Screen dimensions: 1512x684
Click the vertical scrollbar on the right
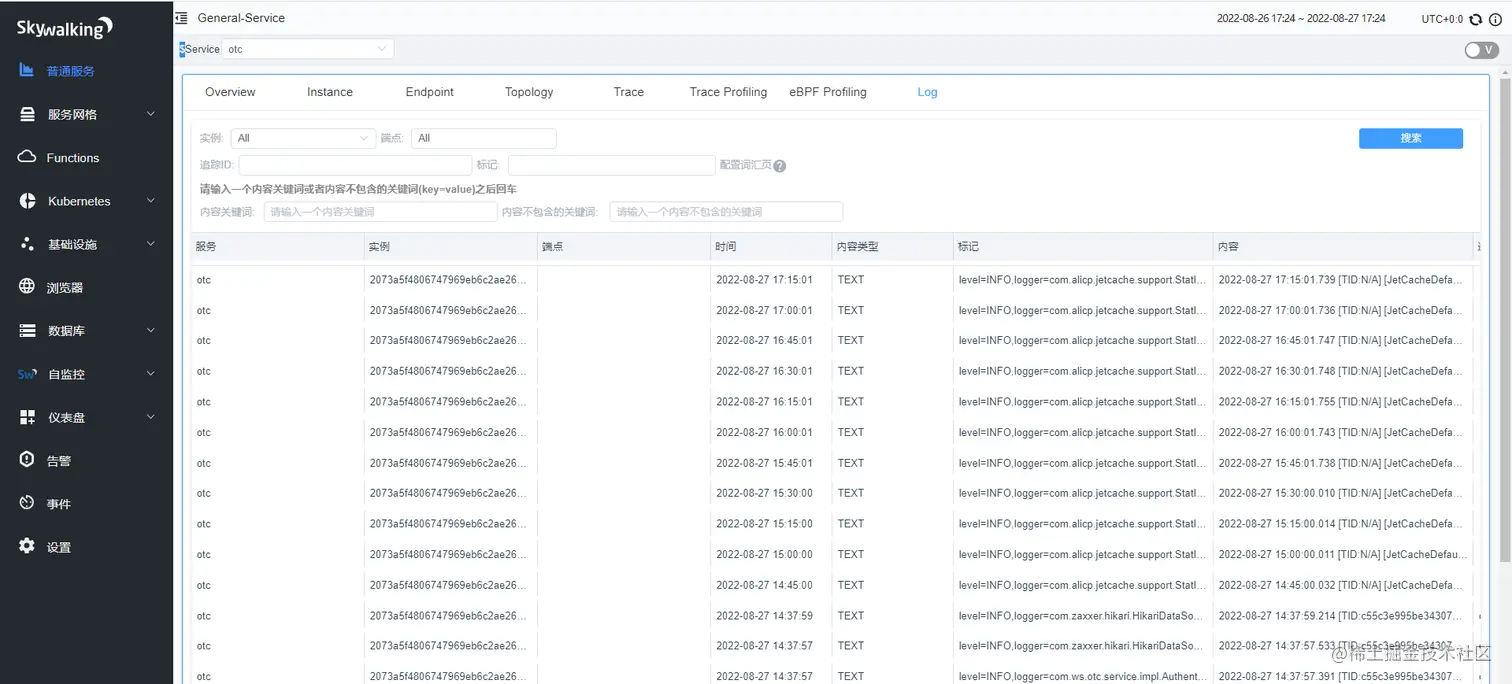click(x=1507, y=318)
